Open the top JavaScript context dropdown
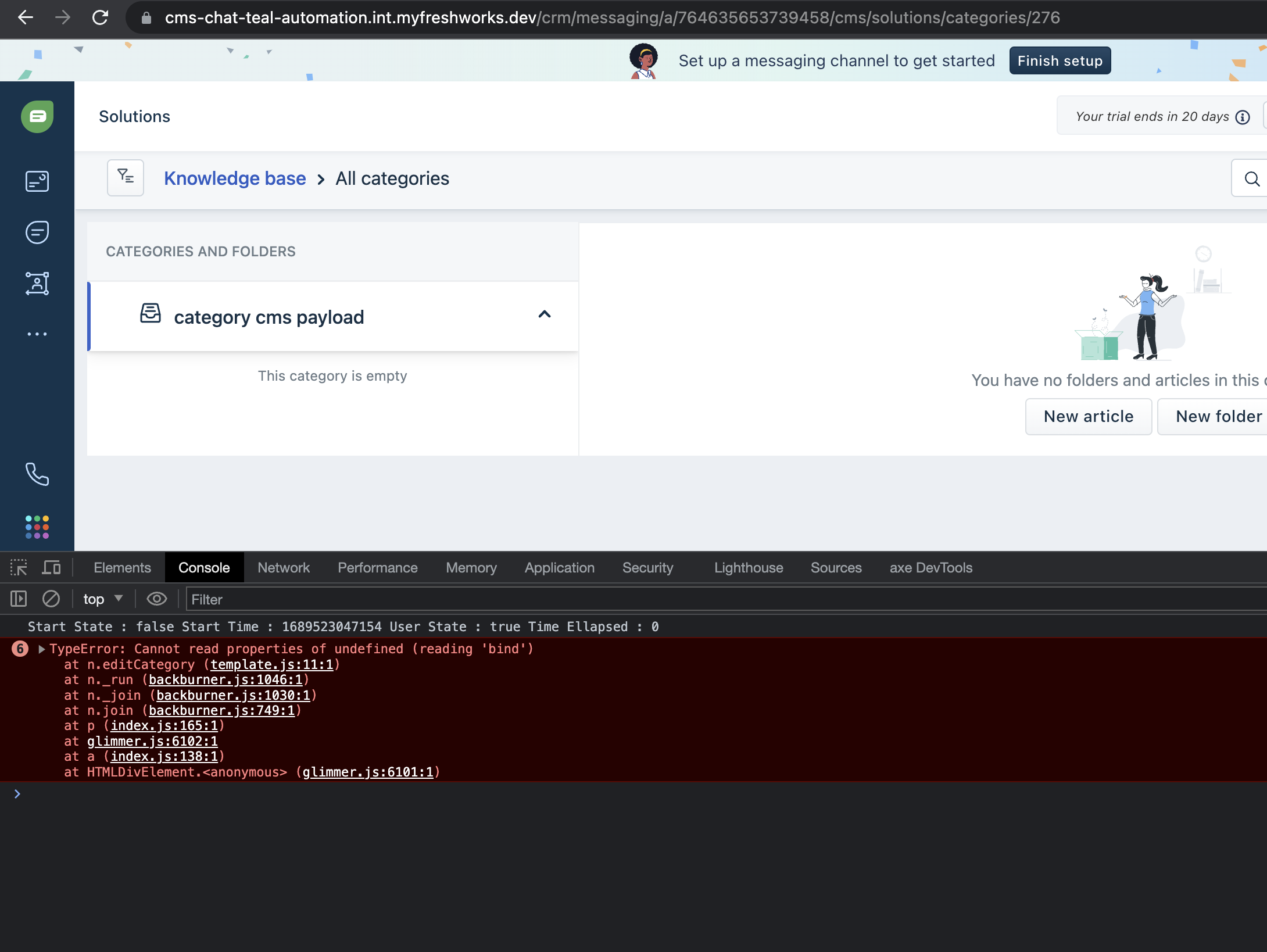 tap(103, 599)
